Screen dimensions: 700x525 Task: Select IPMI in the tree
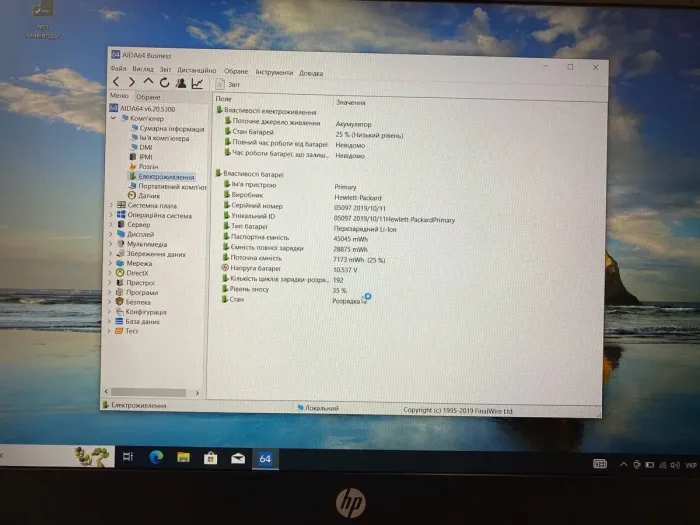141,157
